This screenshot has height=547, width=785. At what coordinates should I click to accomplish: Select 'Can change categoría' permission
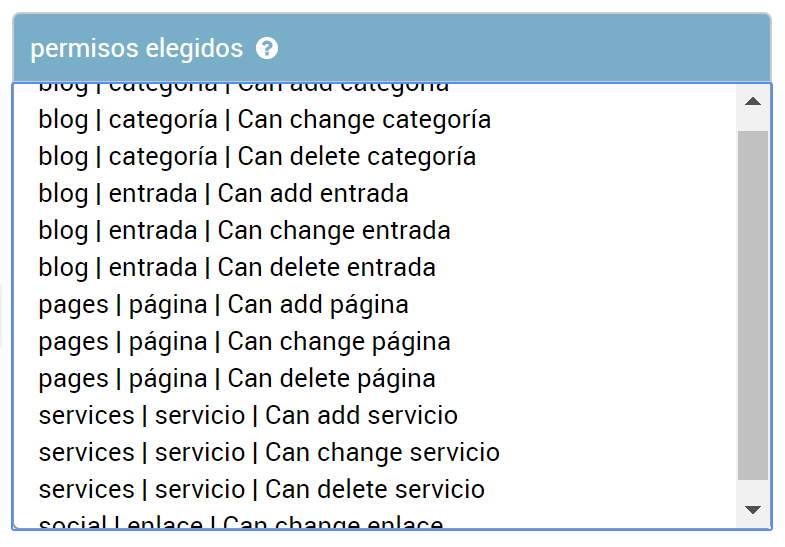pyautogui.click(x=374, y=120)
